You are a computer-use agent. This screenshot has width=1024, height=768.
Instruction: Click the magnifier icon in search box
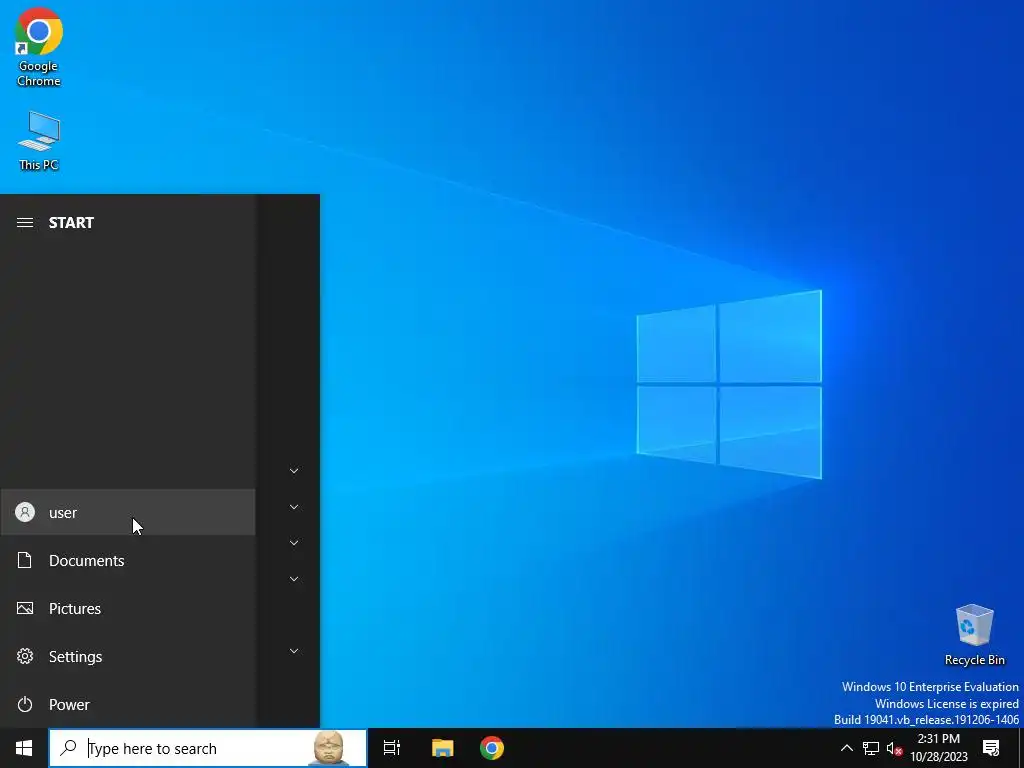(x=68, y=747)
